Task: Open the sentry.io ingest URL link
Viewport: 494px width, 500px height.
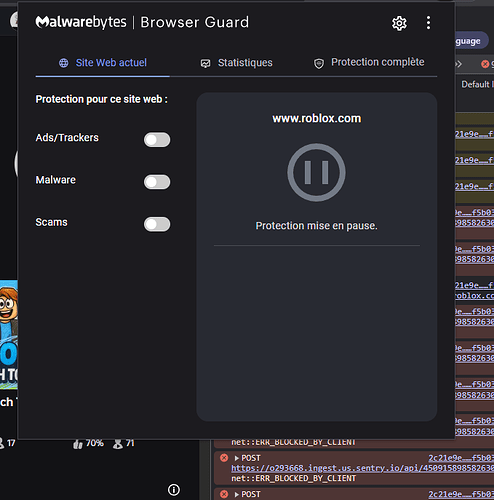Action: click(363, 468)
